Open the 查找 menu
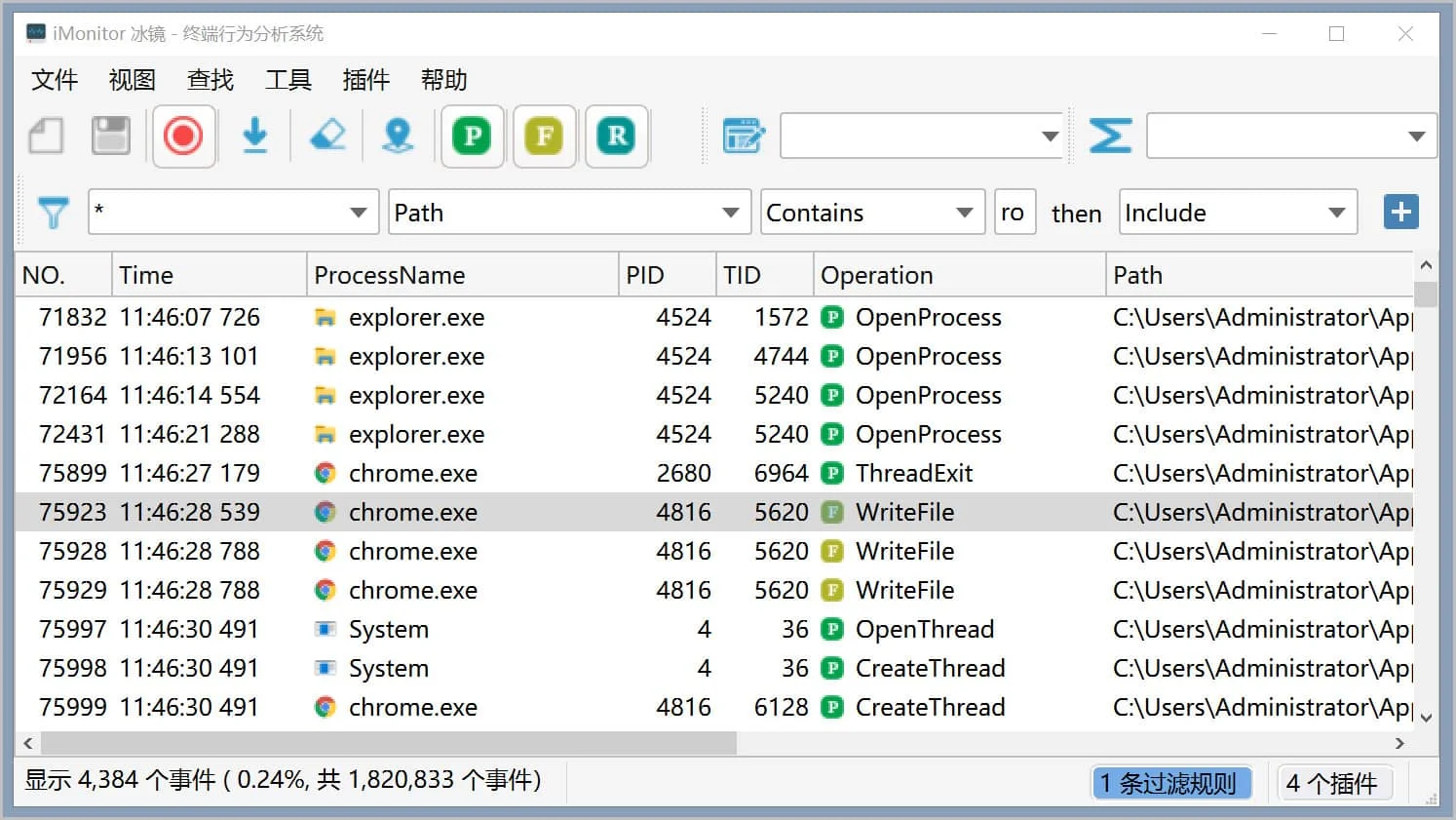This screenshot has height=820, width=1456. click(209, 80)
